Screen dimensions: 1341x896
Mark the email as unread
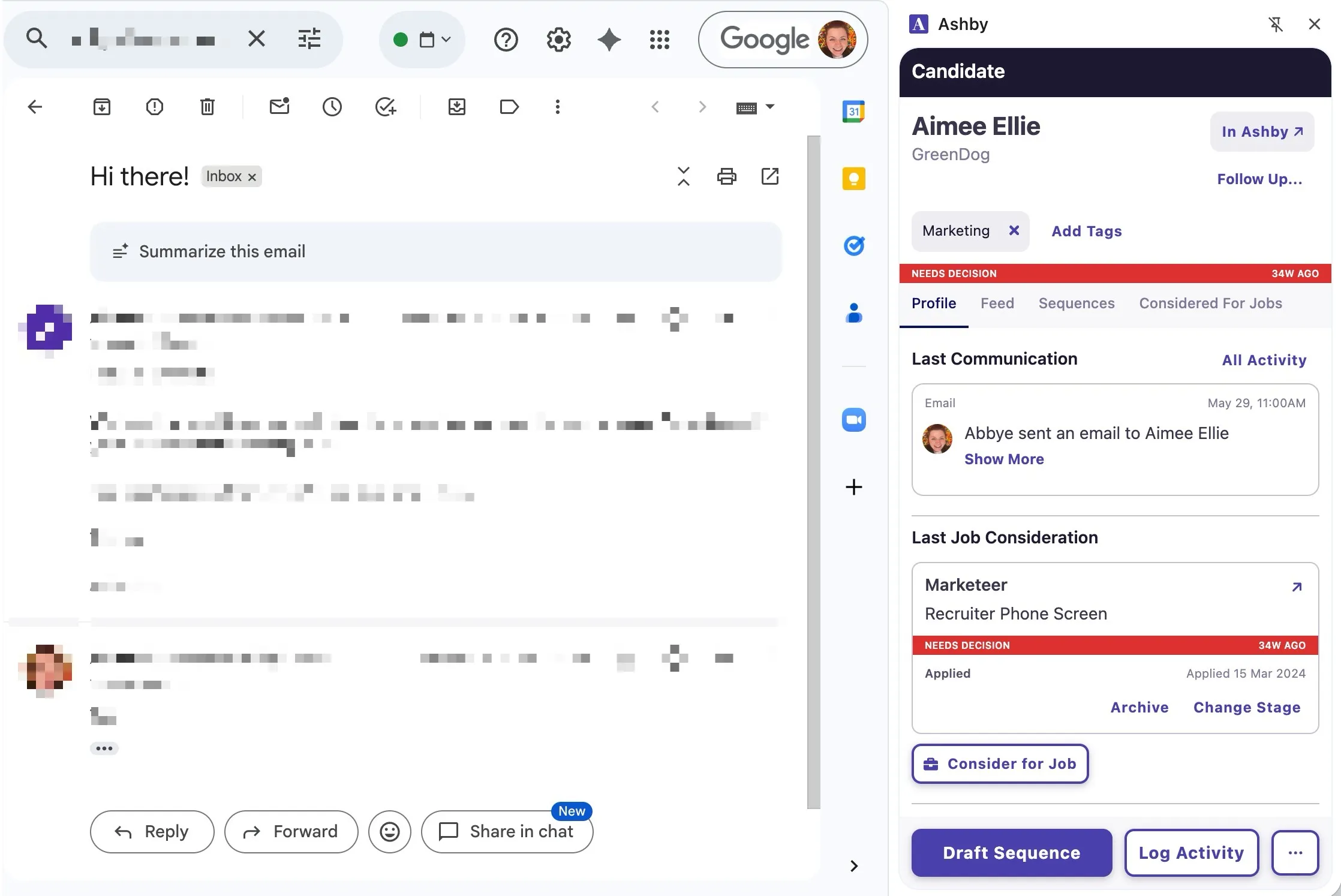279,106
